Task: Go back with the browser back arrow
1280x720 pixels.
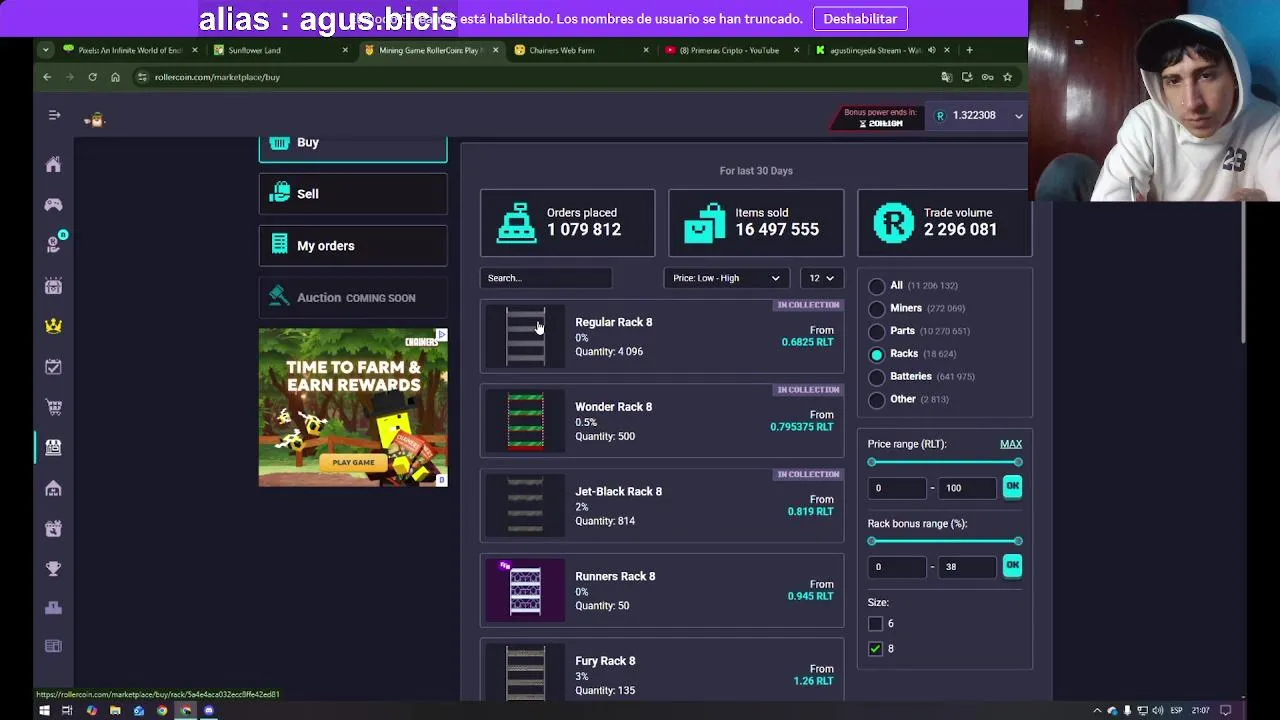Action: coord(47,77)
